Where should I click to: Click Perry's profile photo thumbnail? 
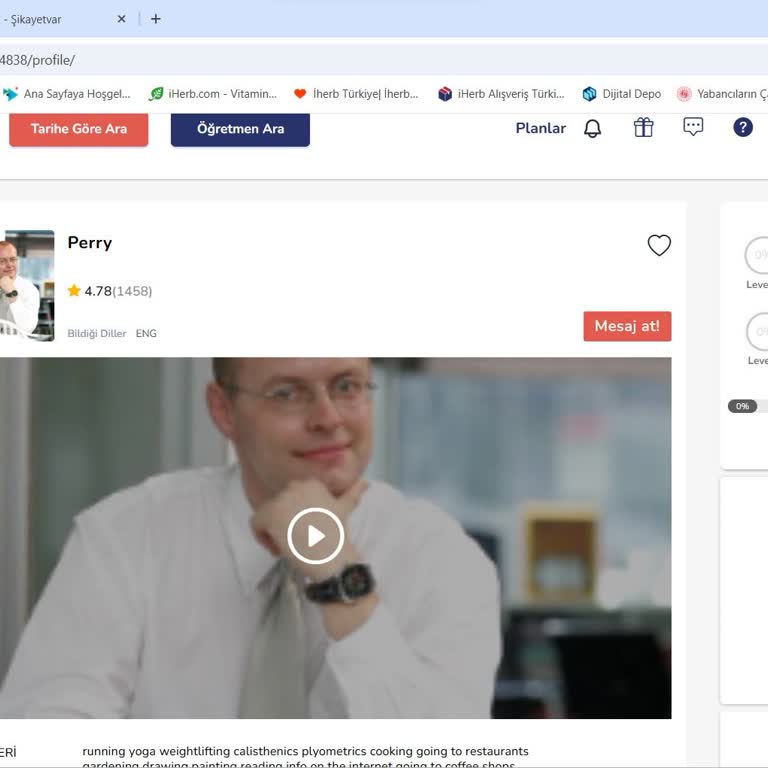point(27,286)
